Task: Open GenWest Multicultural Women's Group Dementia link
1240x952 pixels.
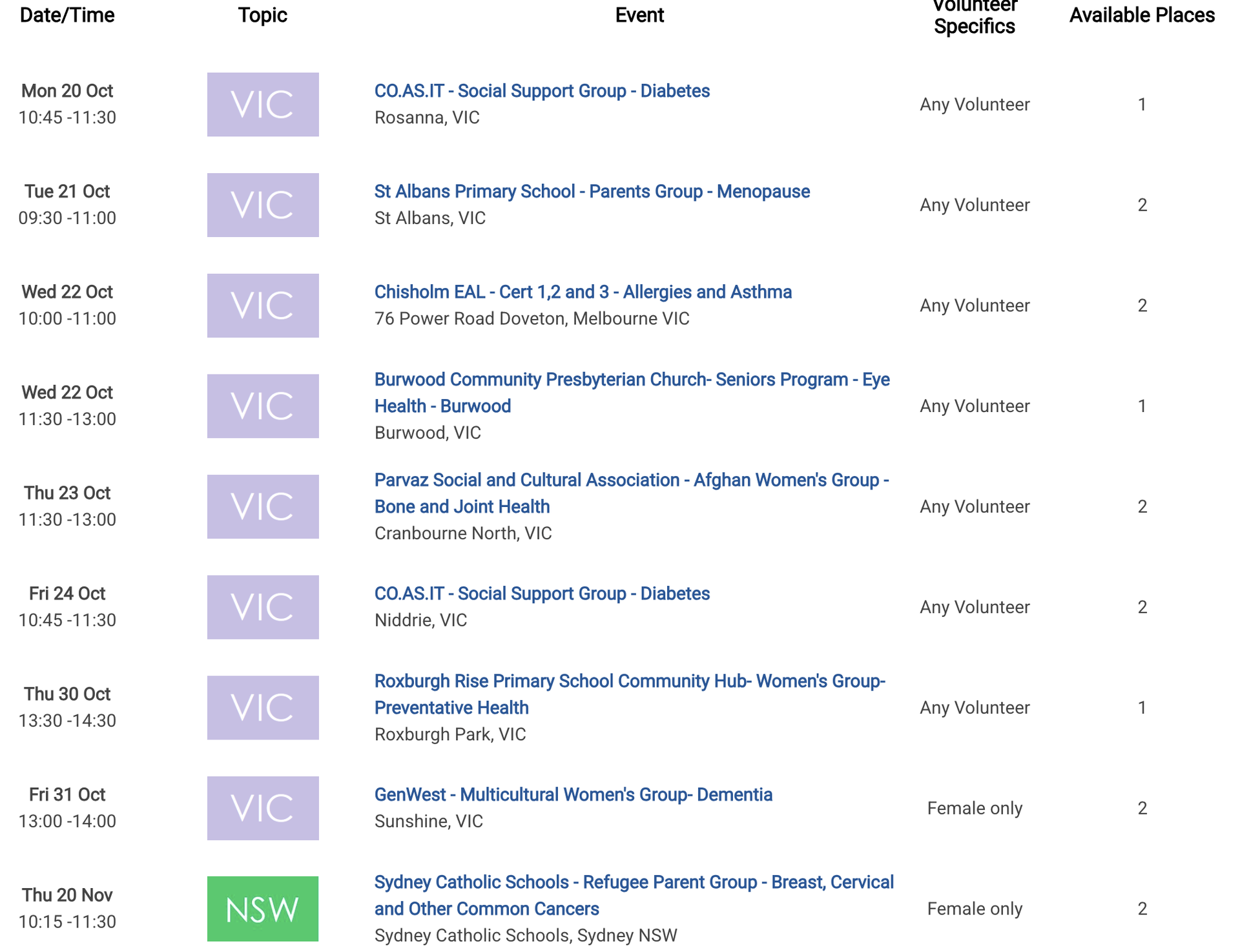Action: 573,794
